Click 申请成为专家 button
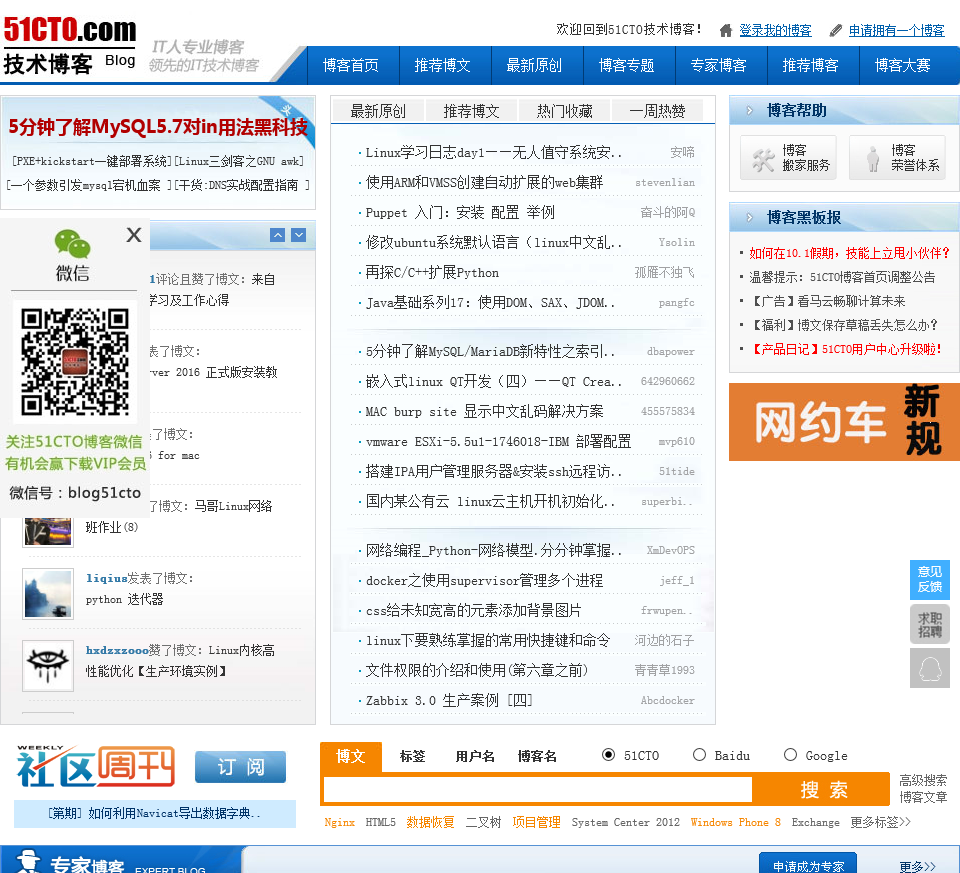 [808, 864]
